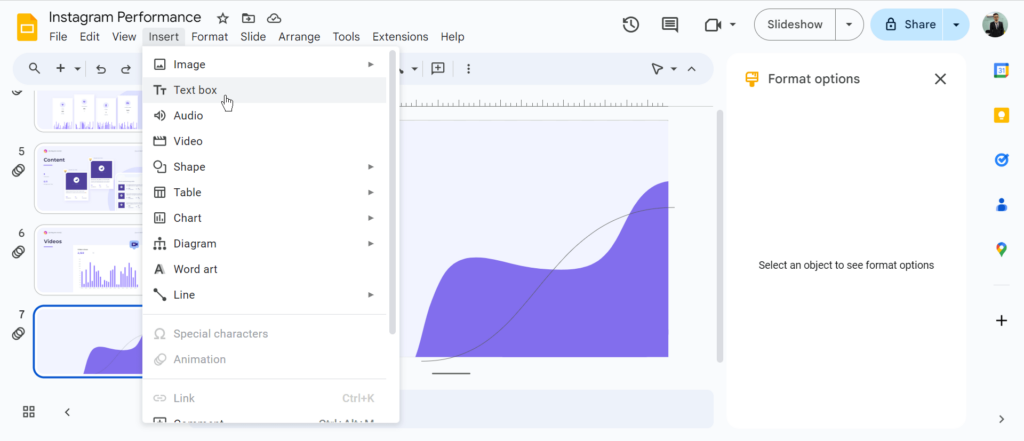Open Google Calendar in side panel
The image size is (1024, 441).
point(1001,70)
